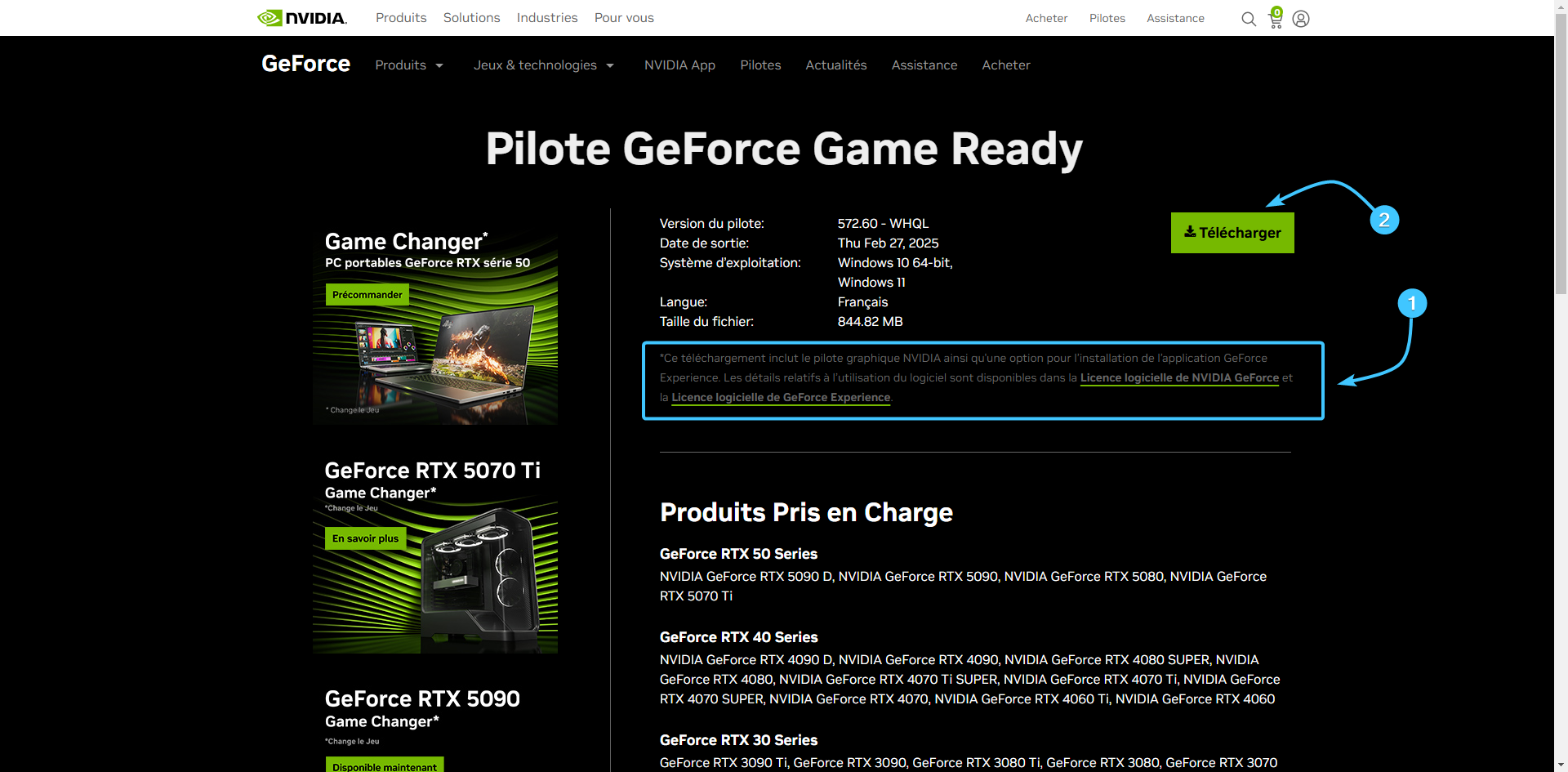1568x772 pixels.
Task: Select driver version 572.60 - WHQL text
Action: coord(883,224)
